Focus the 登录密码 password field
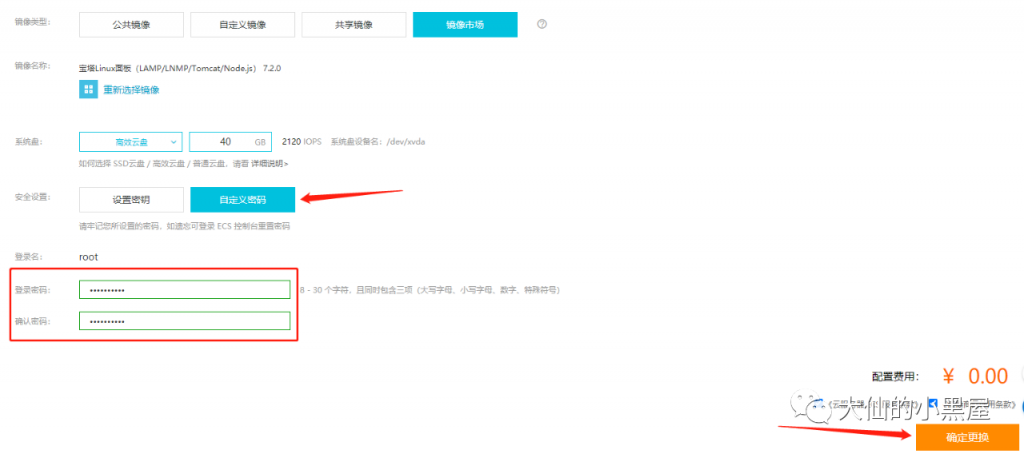This screenshot has height=454, width=1024. point(184,290)
